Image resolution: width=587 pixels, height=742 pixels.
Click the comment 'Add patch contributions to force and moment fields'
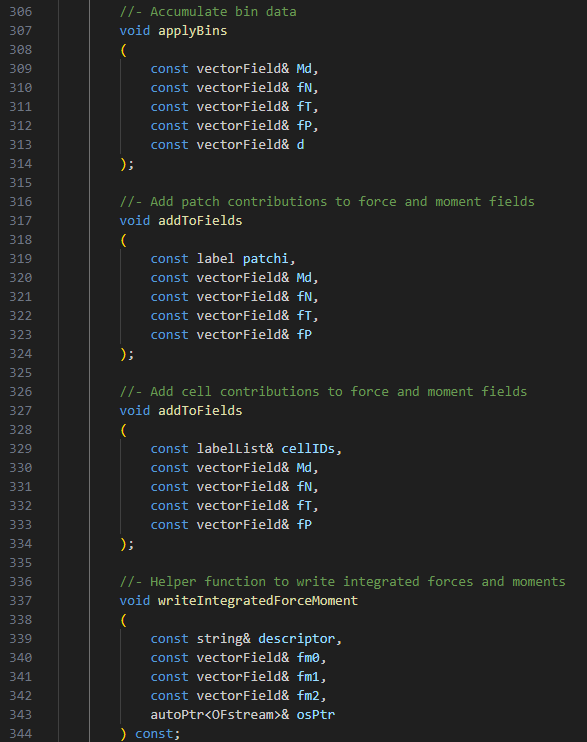click(x=342, y=202)
